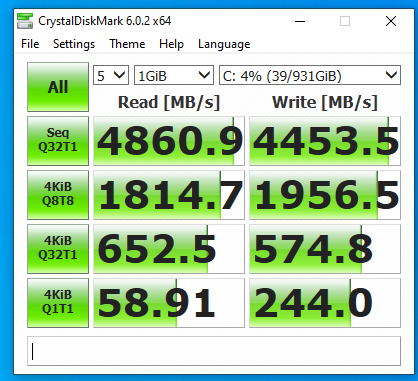This screenshot has width=418, height=381.
Task: Select the 4KiB Q8T8 write result 1956.5
Action: click(x=325, y=195)
